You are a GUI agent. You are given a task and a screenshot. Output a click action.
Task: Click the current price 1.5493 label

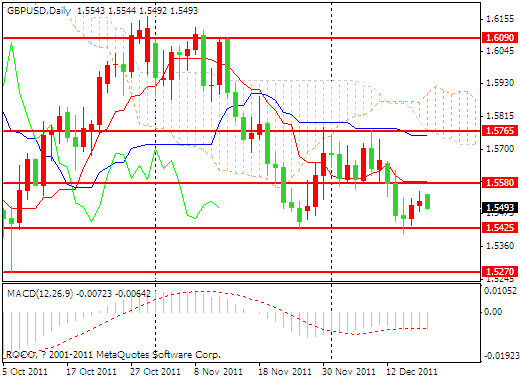pos(500,208)
